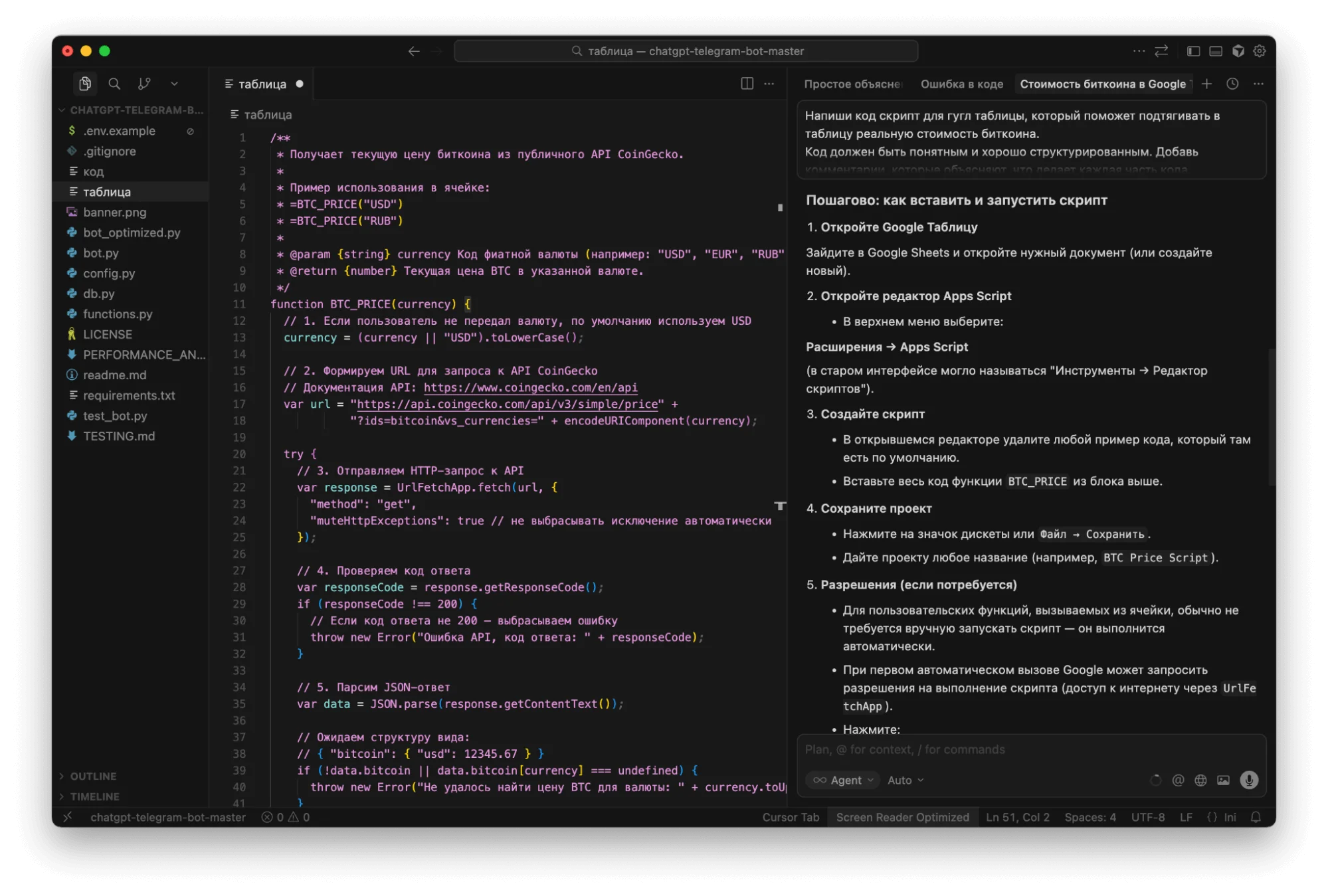
Task: Click the split editor right icon
Action: pyautogui.click(x=747, y=84)
